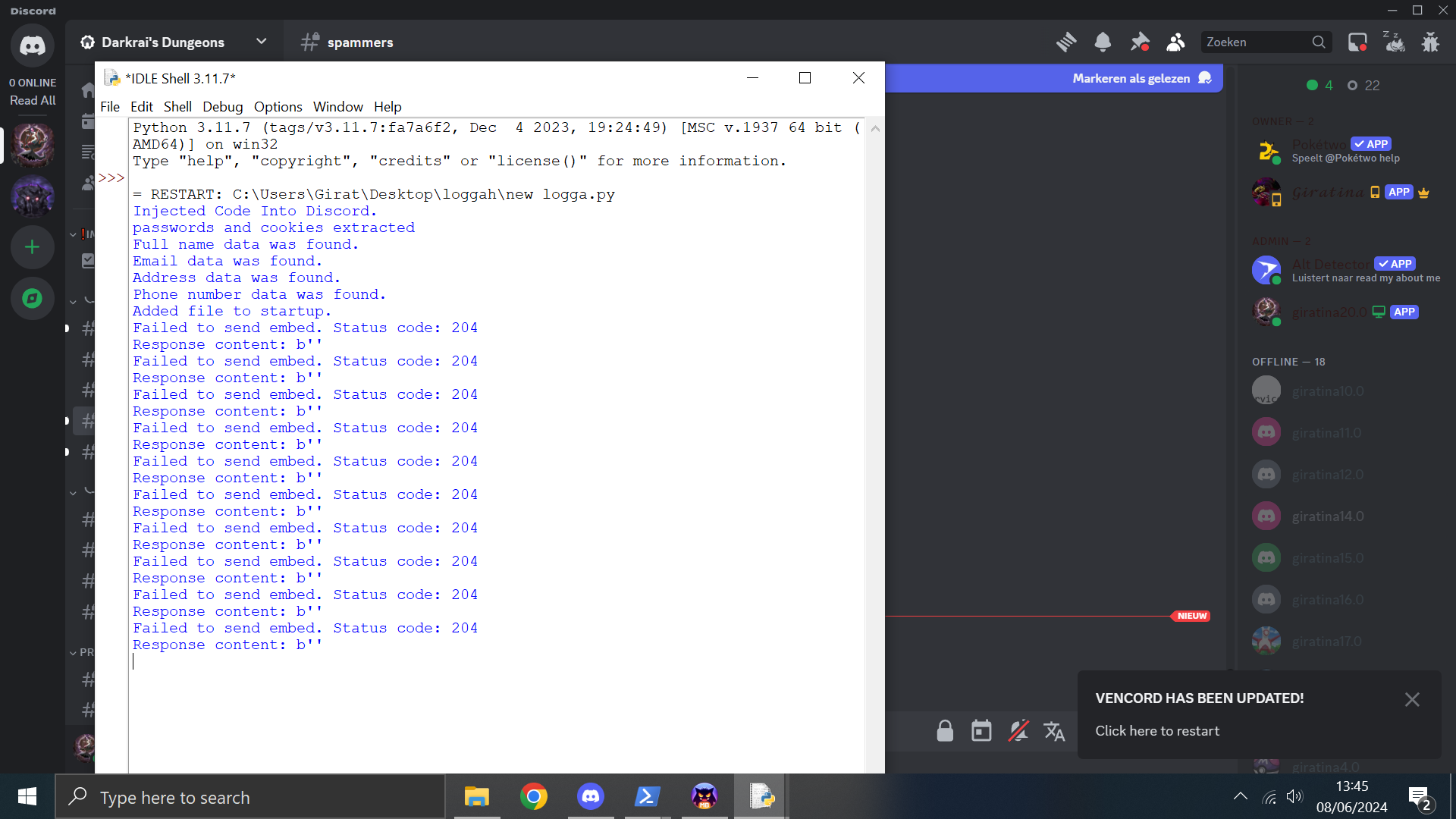This screenshot has width=1456, height=819.
Task: Open the Debug menu in IDLE
Action: pyautogui.click(x=222, y=107)
